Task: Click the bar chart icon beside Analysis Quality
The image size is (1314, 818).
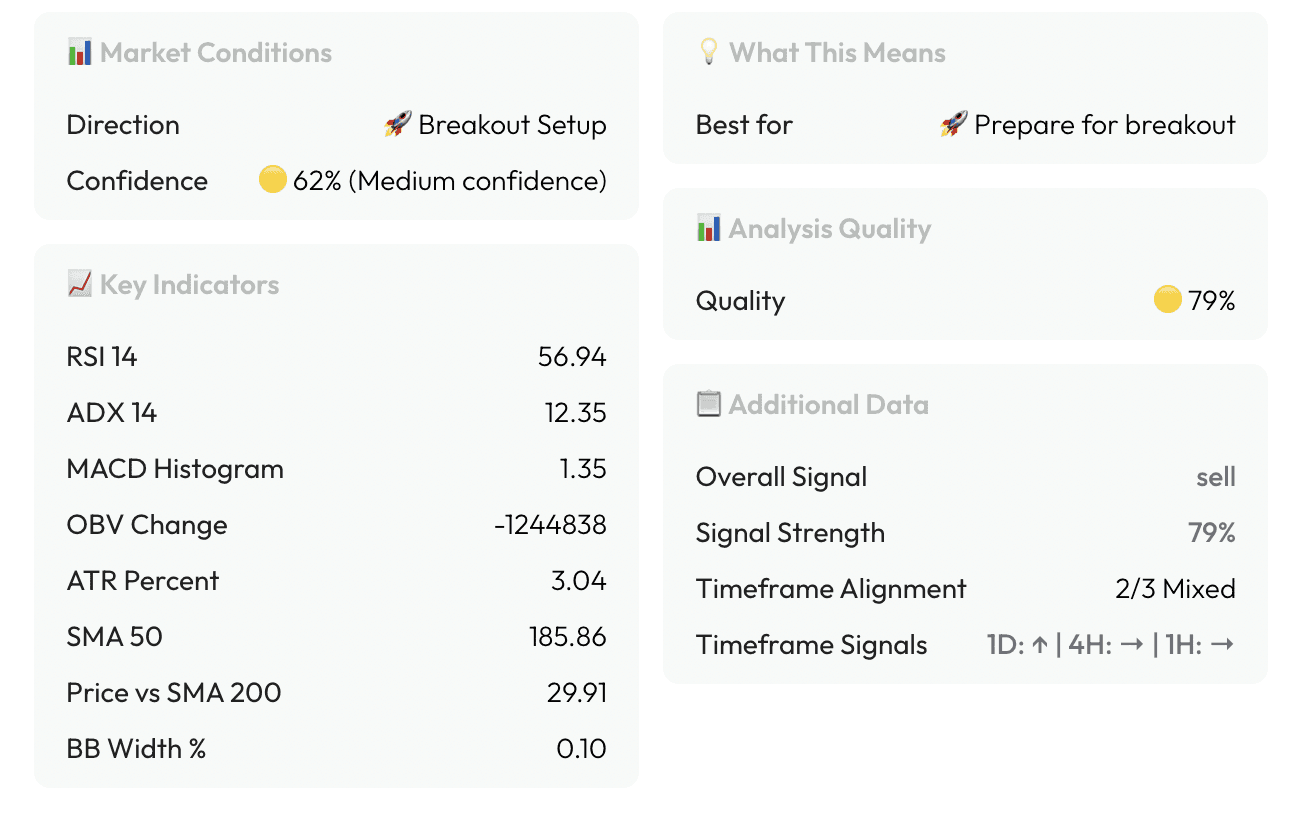Action: point(708,228)
